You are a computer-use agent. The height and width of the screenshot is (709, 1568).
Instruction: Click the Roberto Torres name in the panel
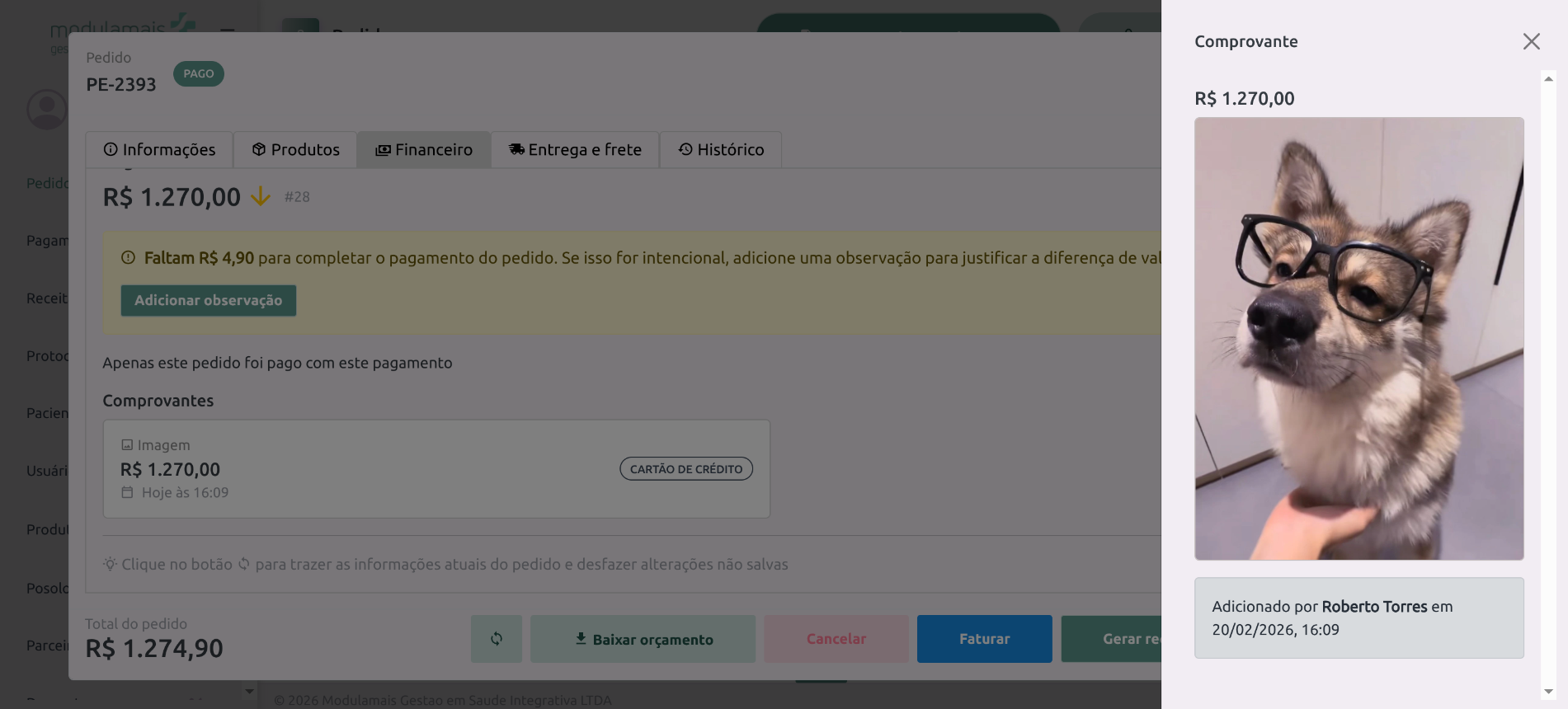coord(1374,607)
